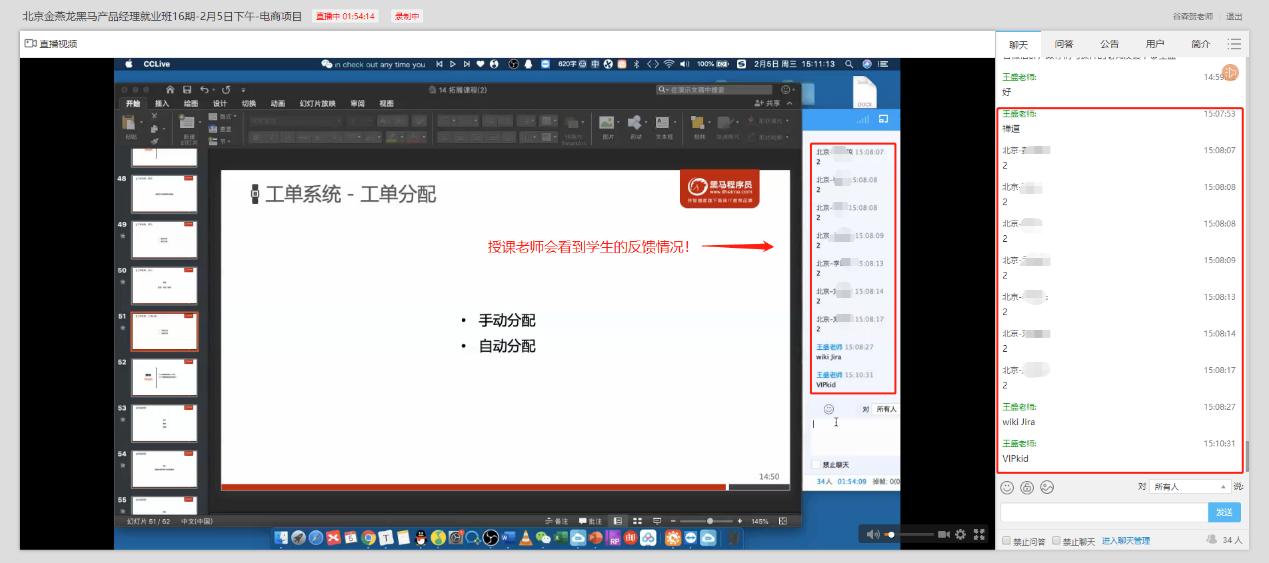Click fit-slide-to-window icon beside 145%
The image size is (1269, 563).
pos(783,521)
